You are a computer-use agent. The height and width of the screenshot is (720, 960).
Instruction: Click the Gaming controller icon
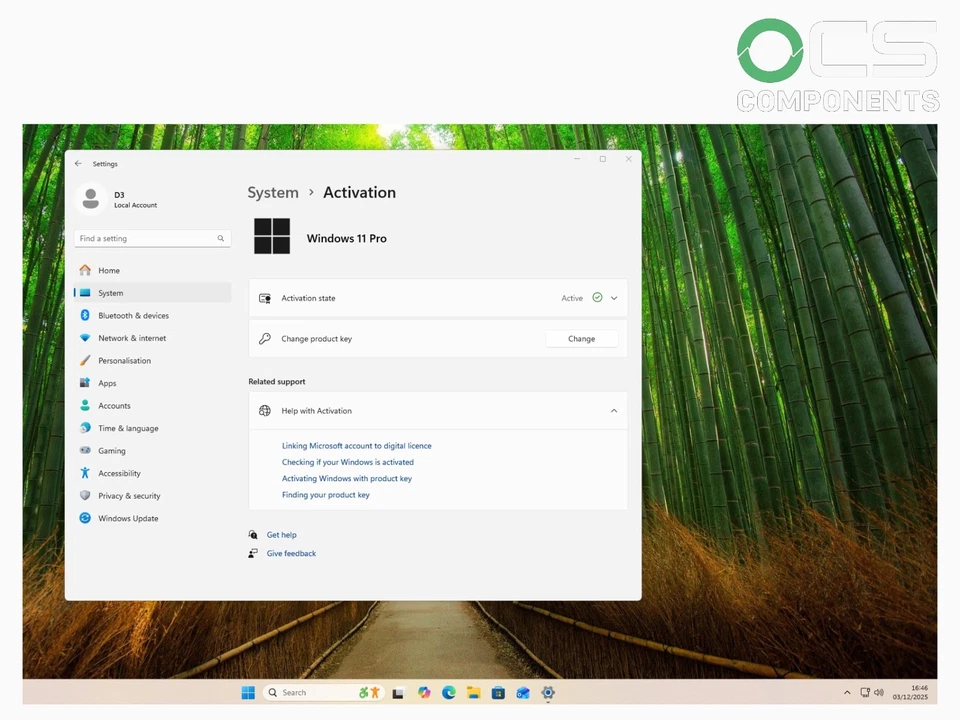(x=85, y=450)
